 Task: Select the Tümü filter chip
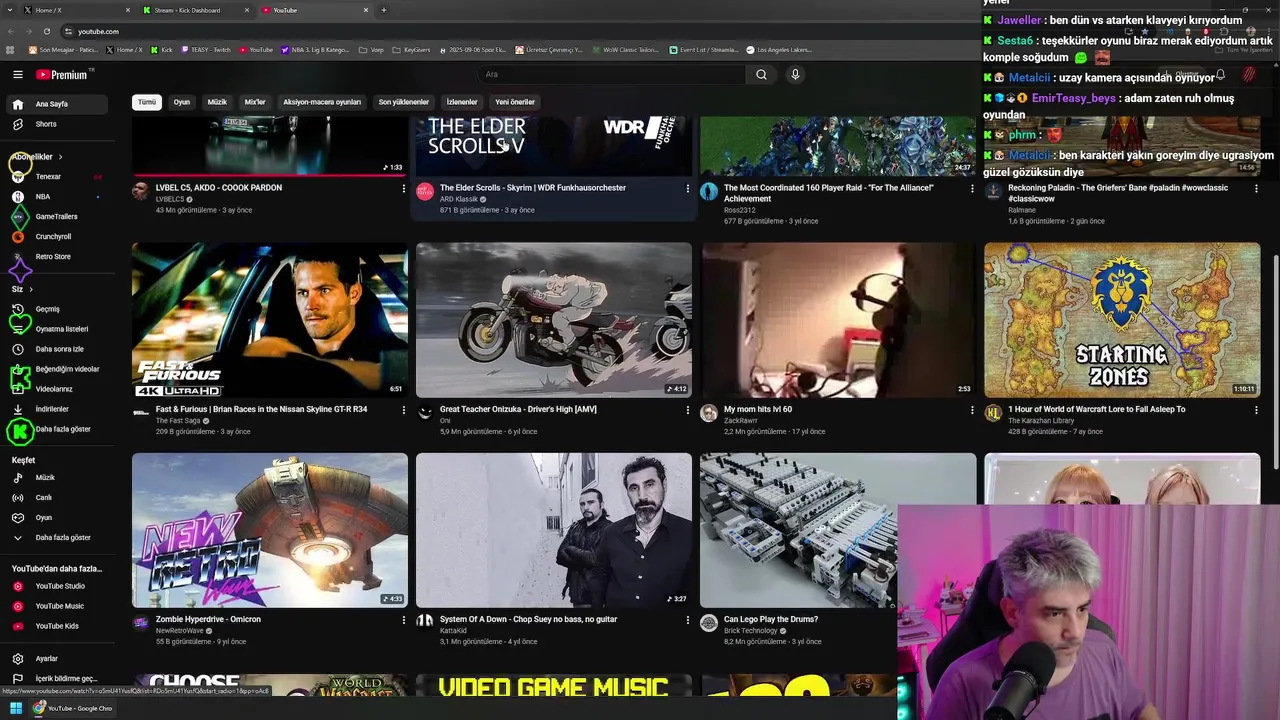(147, 102)
